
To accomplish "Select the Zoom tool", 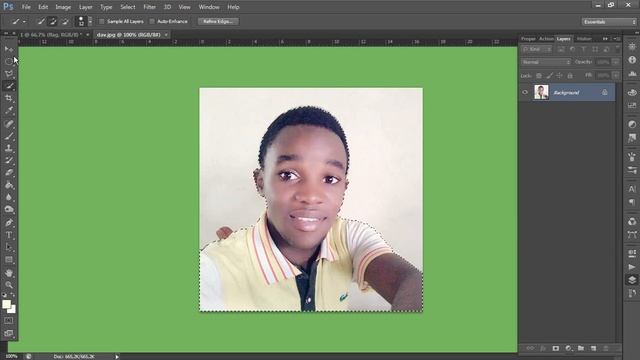I will pyautogui.click(x=9, y=285).
